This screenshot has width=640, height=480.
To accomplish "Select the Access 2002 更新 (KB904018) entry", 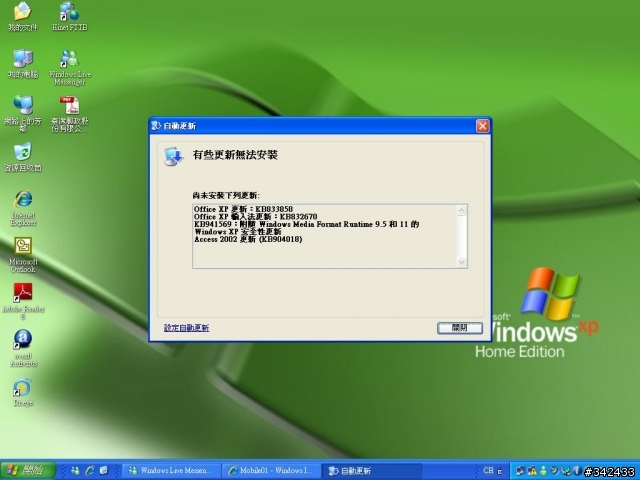I will coord(248,239).
